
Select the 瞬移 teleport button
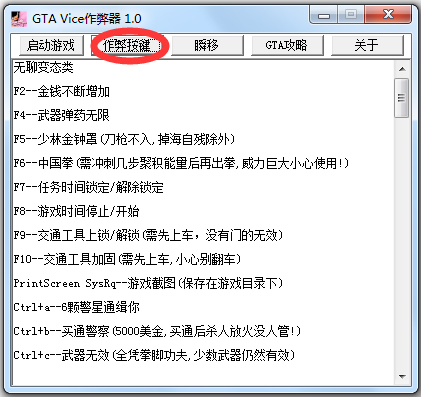(207, 45)
